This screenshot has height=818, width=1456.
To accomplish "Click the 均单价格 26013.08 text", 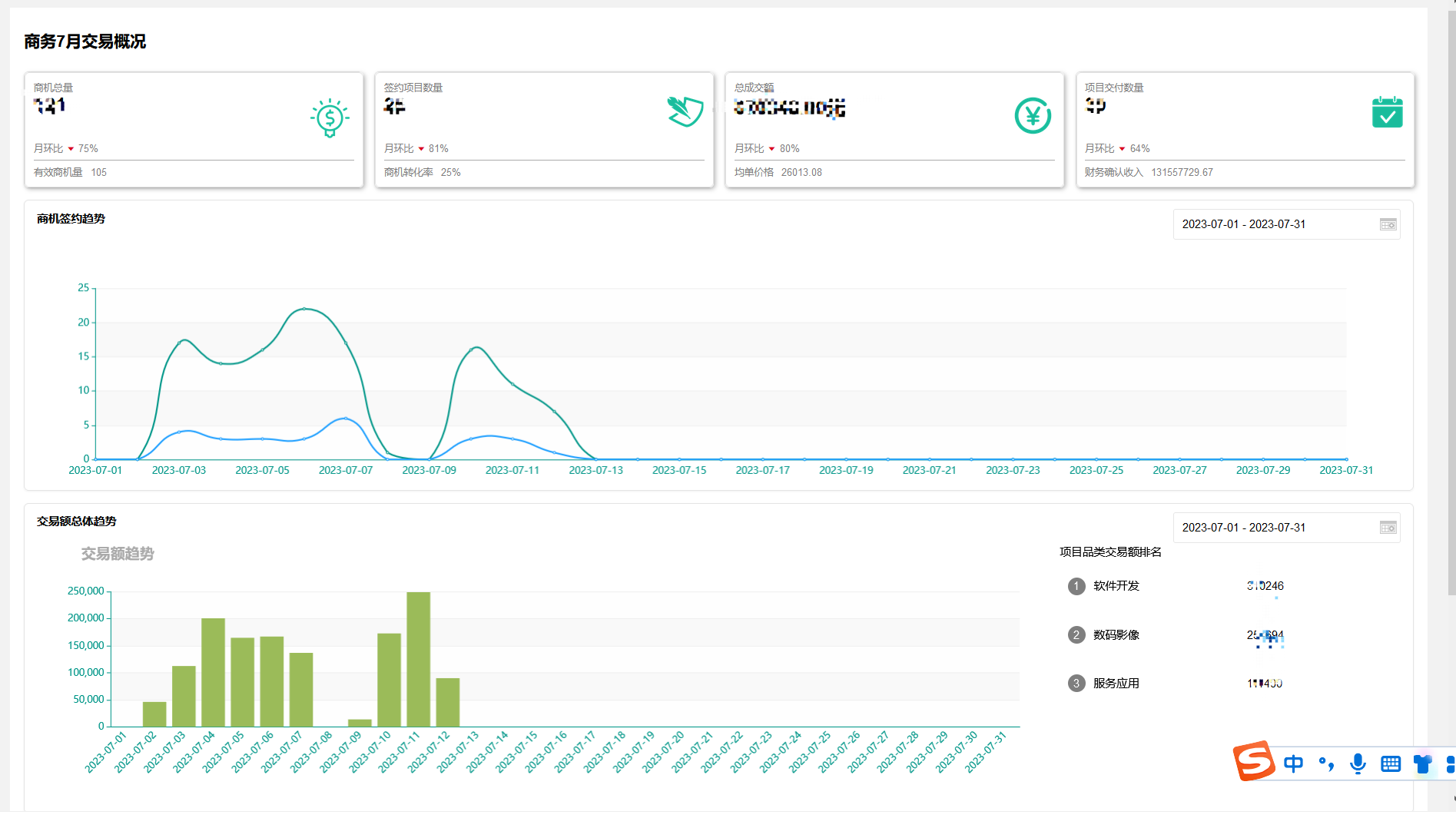I will coord(778,173).
